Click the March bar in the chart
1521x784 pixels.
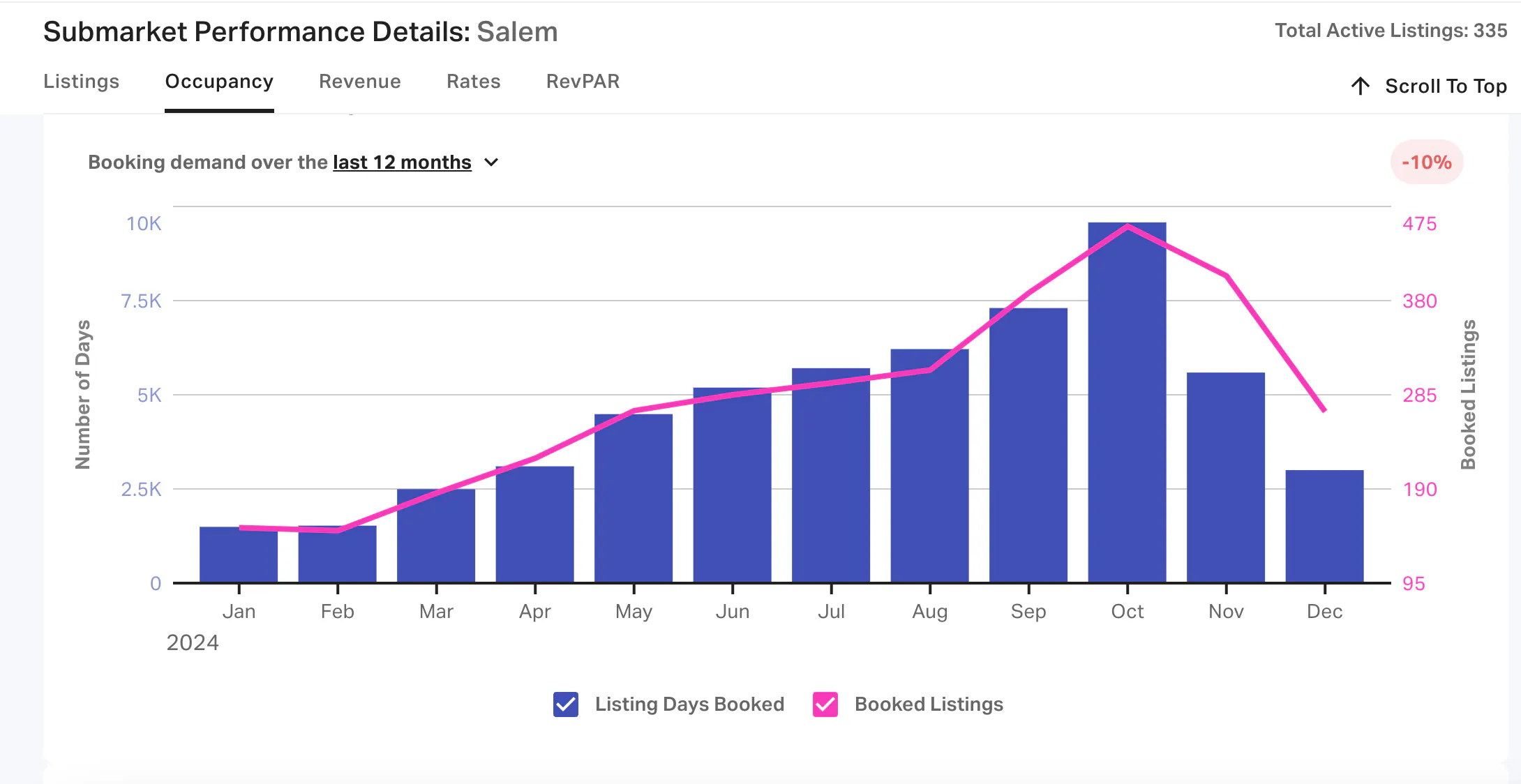[436, 536]
